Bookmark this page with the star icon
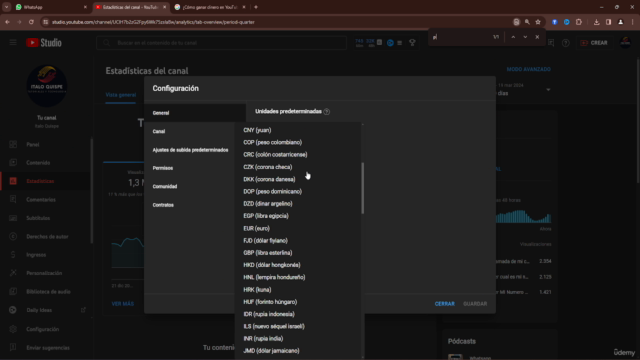The width and height of the screenshot is (640, 360). pos(538,22)
